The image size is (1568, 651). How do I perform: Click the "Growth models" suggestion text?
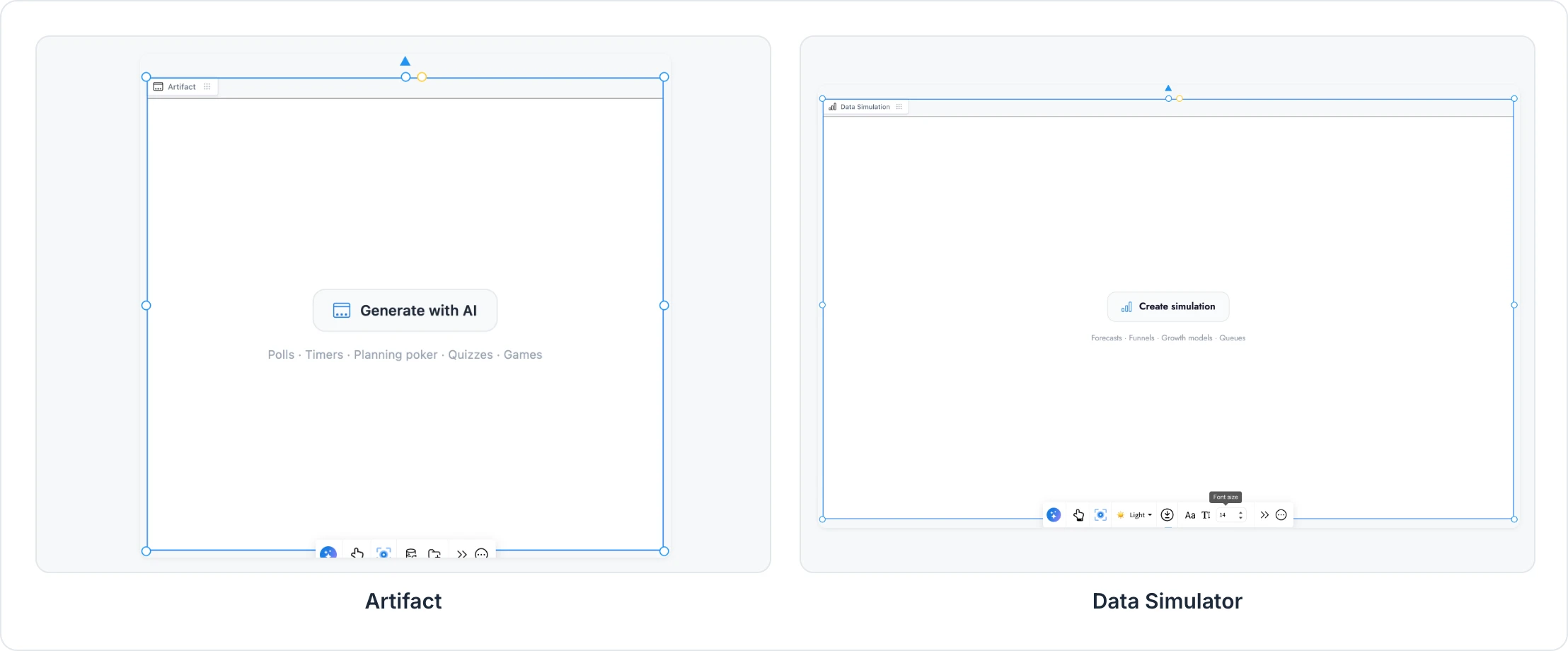click(x=1187, y=338)
